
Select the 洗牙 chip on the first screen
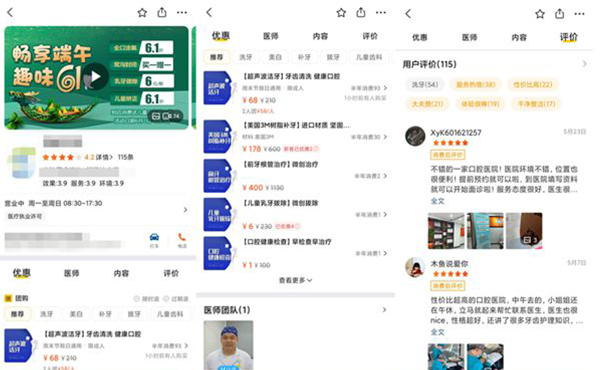[47, 314]
